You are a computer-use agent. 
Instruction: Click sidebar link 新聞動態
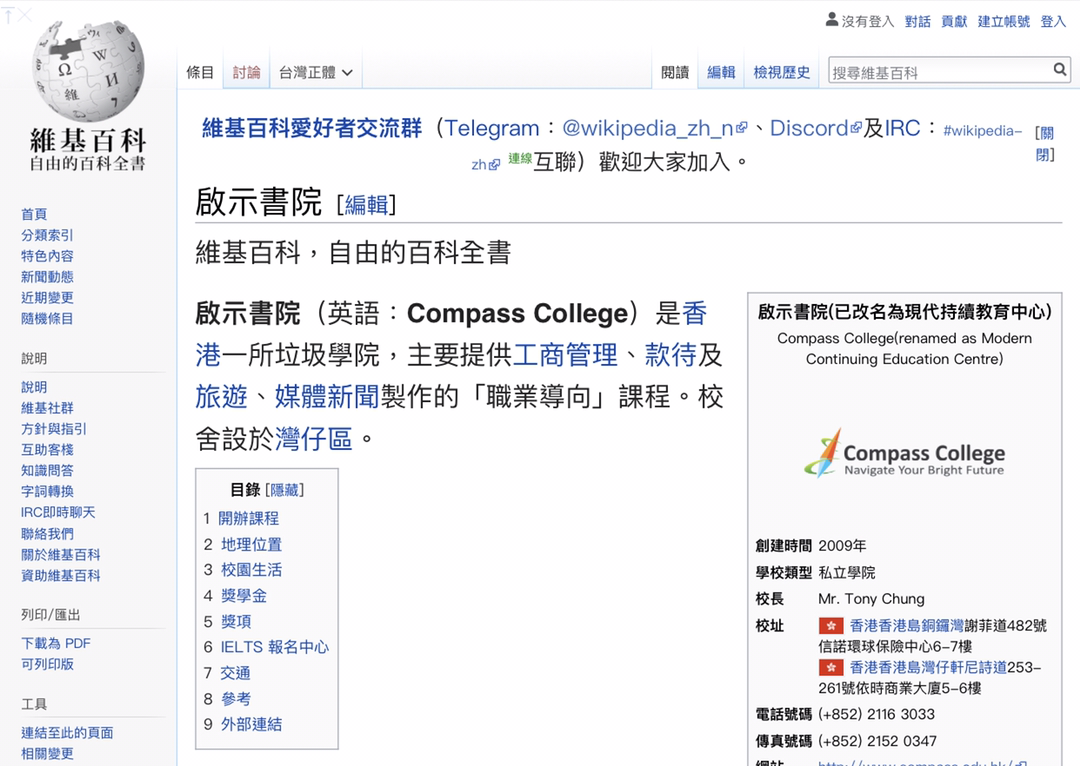pyautogui.click(x=47, y=276)
